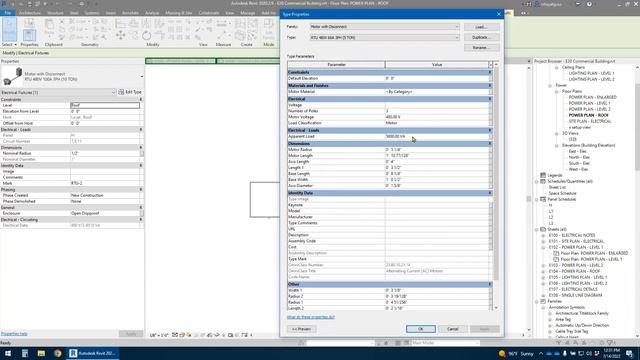Open File Explorer from the taskbar
The width and height of the screenshot is (640, 360).
tap(41, 353)
